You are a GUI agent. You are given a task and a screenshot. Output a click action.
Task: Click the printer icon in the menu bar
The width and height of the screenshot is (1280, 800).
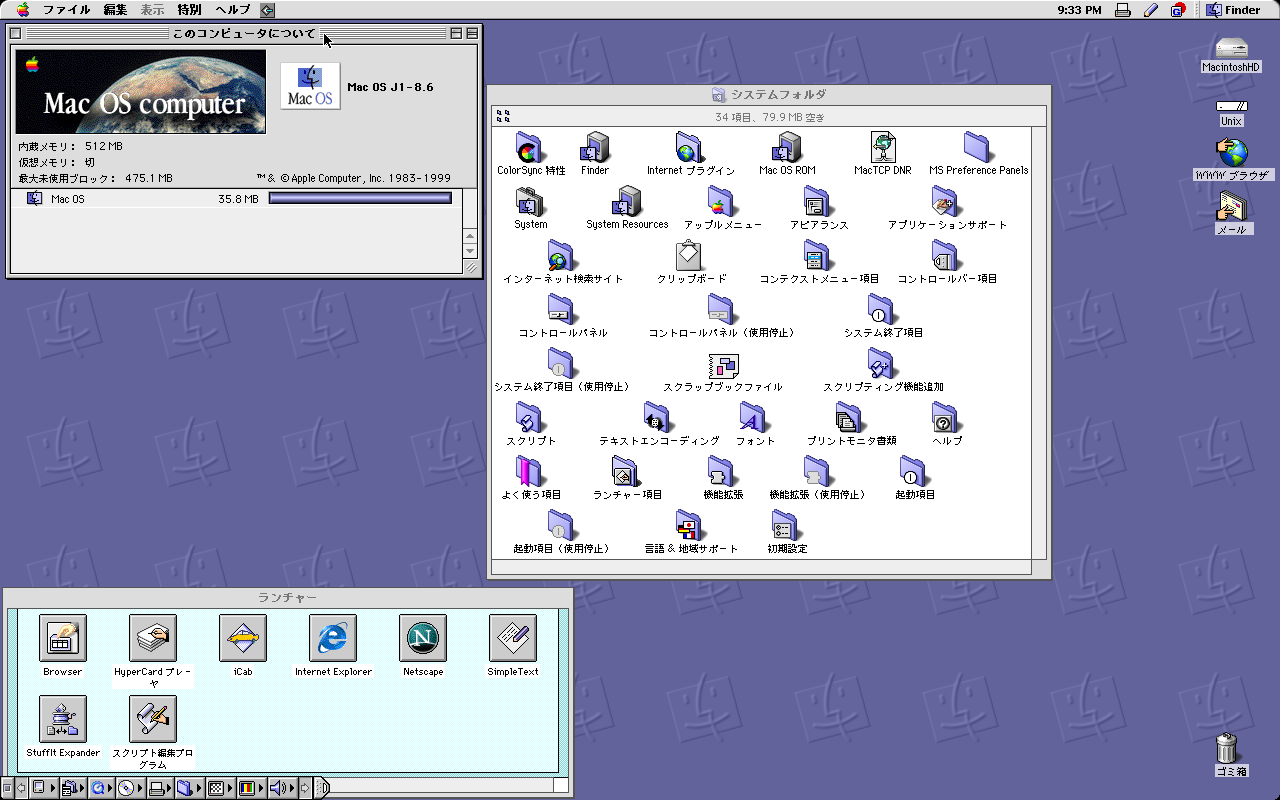pyautogui.click(x=1123, y=10)
